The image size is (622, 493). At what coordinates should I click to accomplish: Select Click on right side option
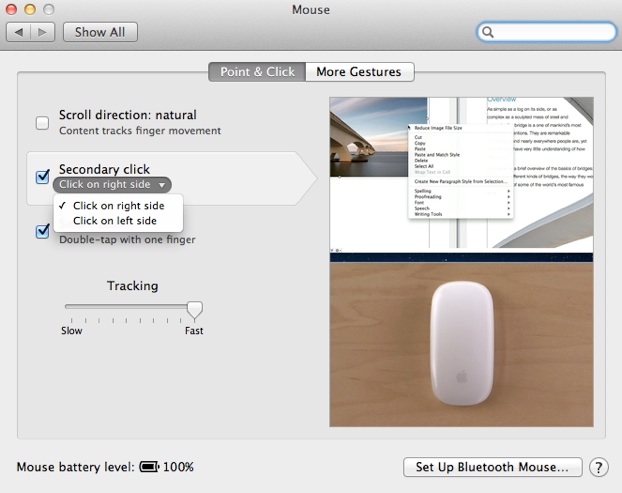tap(118, 205)
